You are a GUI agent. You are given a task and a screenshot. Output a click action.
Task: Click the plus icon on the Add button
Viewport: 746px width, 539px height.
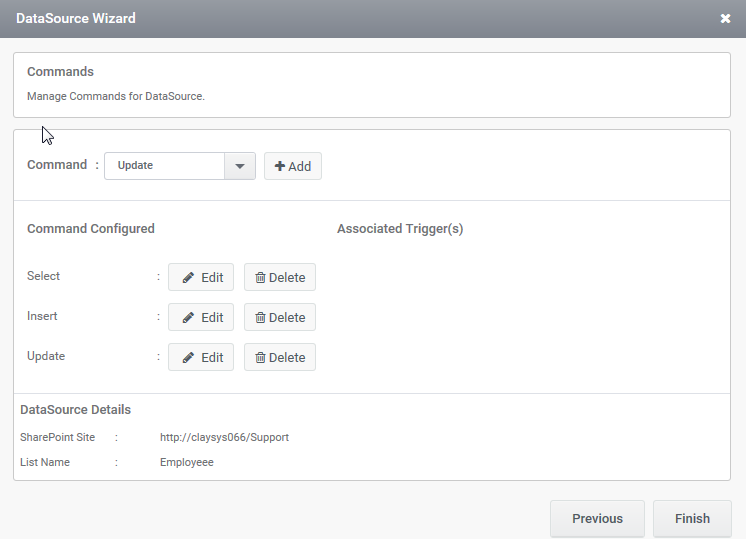click(280, 166)
